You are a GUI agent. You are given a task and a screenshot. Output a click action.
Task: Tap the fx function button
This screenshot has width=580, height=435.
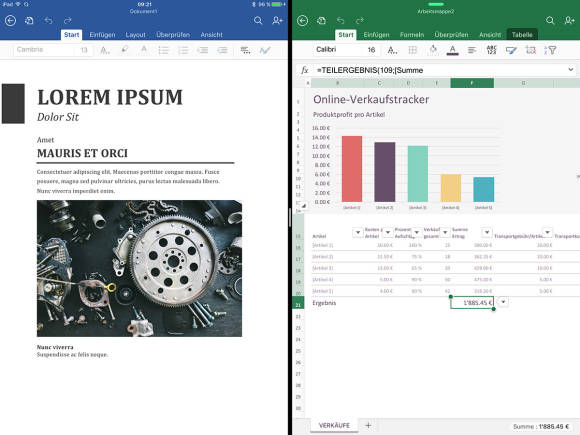[304, 70]
